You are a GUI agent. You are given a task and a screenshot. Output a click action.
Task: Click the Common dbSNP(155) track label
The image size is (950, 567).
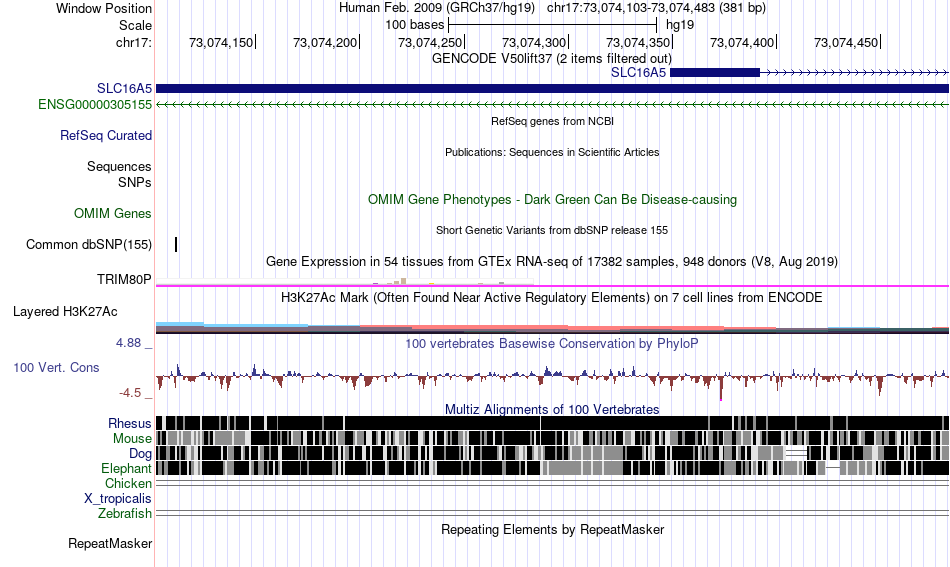coord(89,244)
